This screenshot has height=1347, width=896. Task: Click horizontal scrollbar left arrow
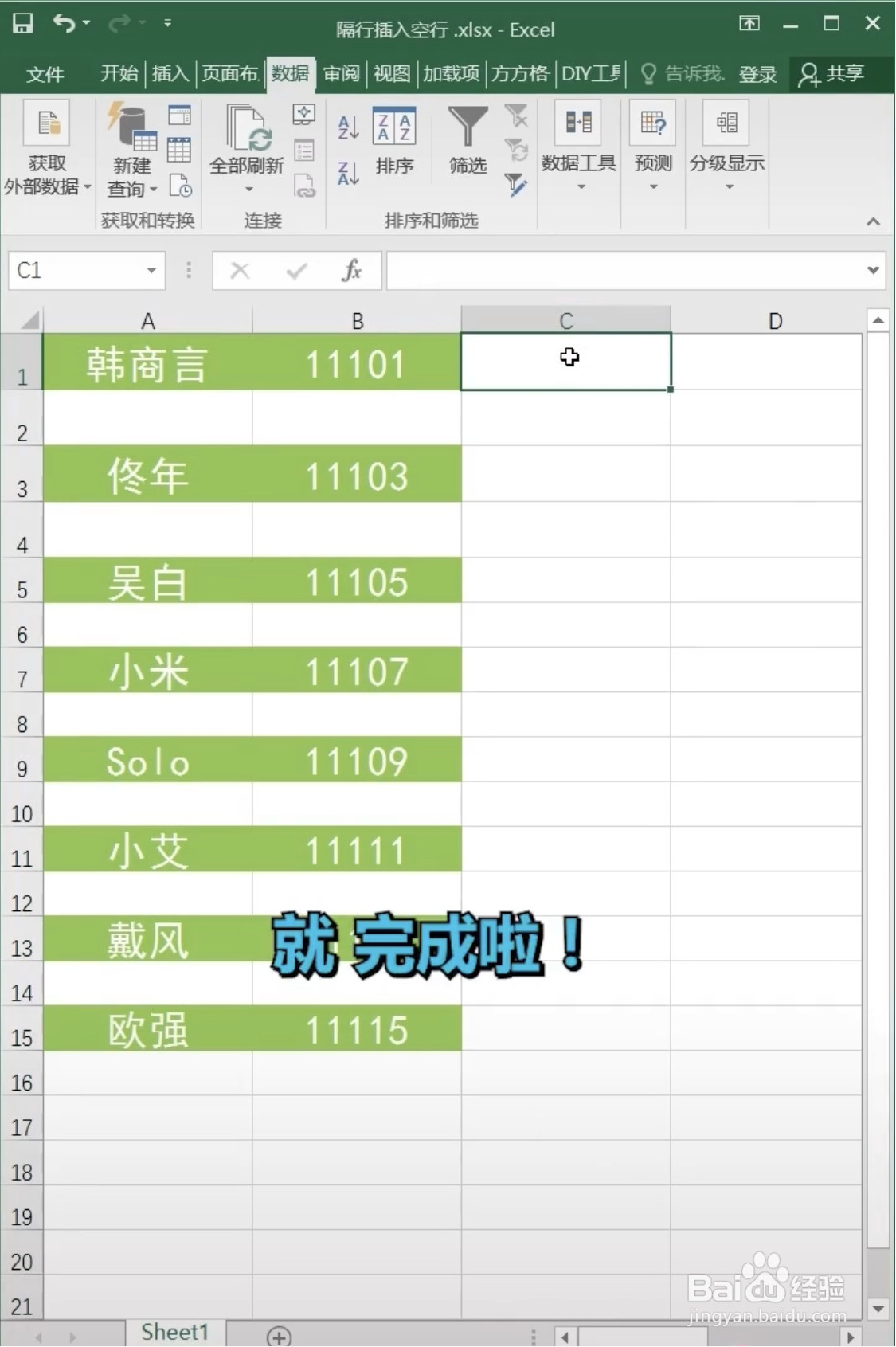pos(565,1337)
